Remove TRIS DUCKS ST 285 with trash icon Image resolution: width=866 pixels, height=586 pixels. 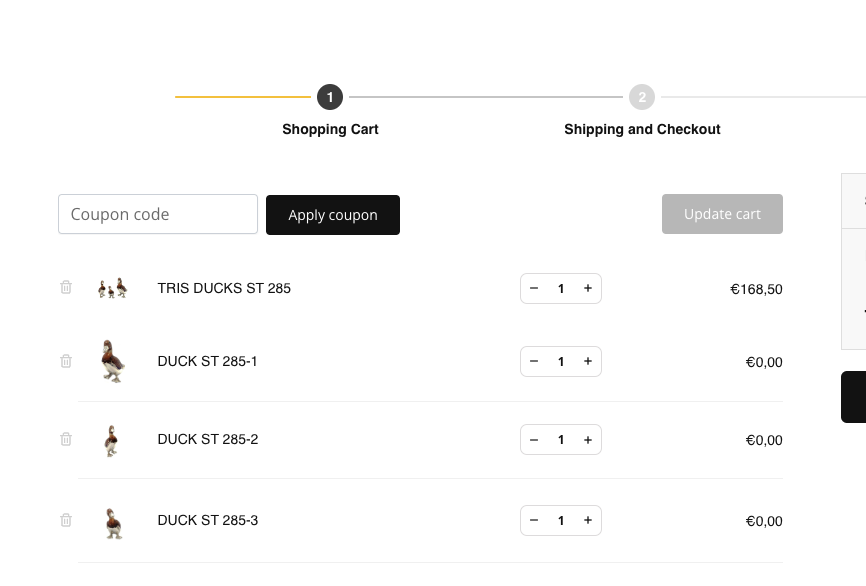coord(66,287)
